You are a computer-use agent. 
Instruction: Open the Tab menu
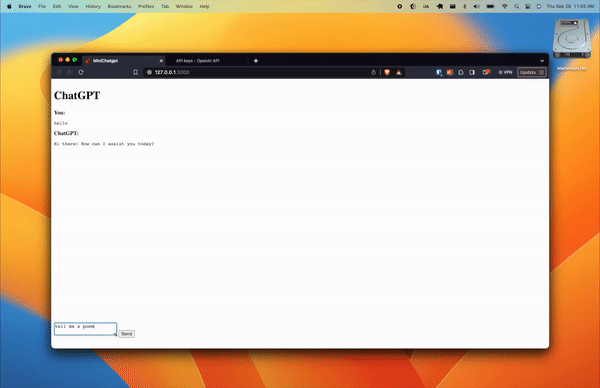(x=165, y=7)
